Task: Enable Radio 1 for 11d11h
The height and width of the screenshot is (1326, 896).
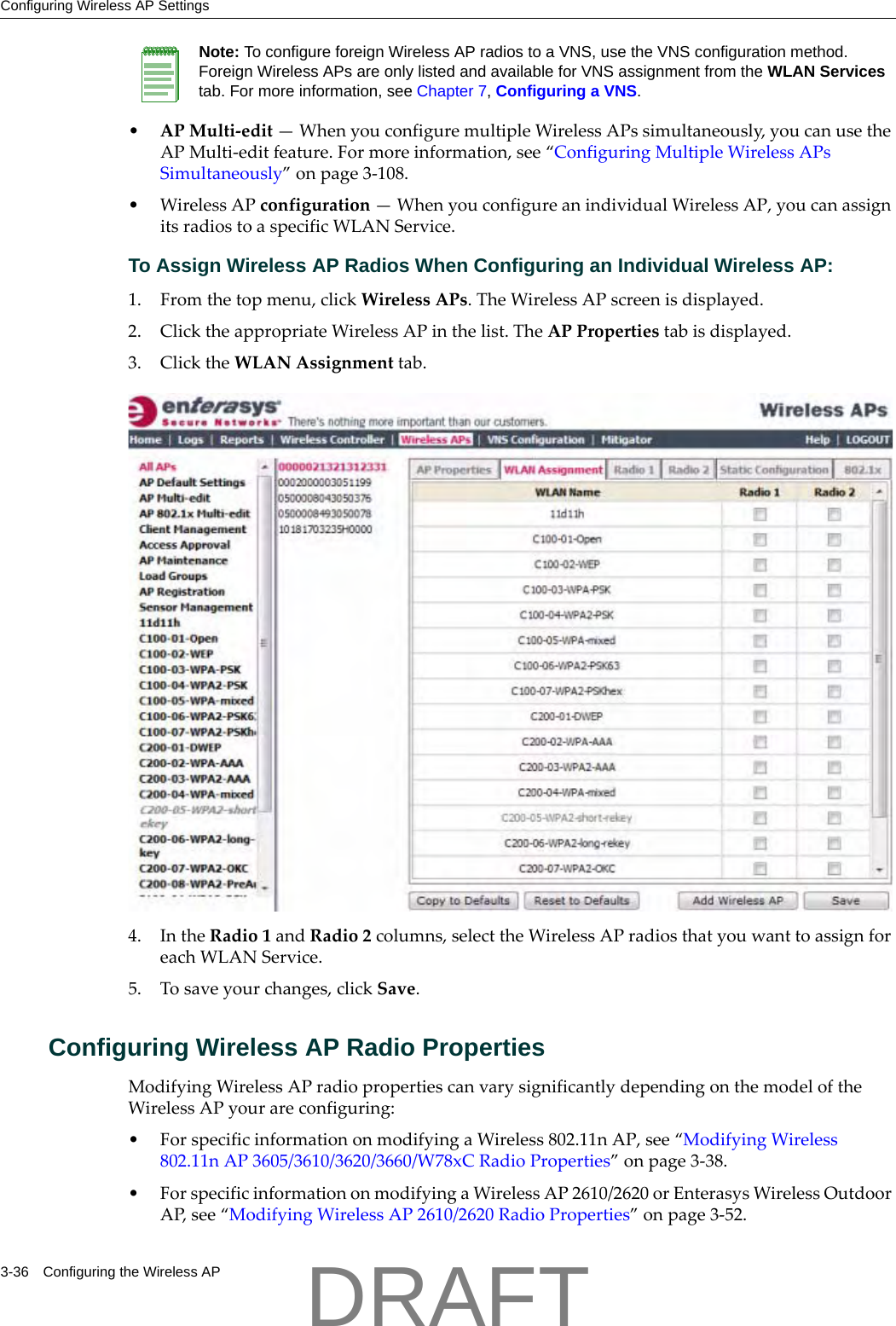Action: 759,514
